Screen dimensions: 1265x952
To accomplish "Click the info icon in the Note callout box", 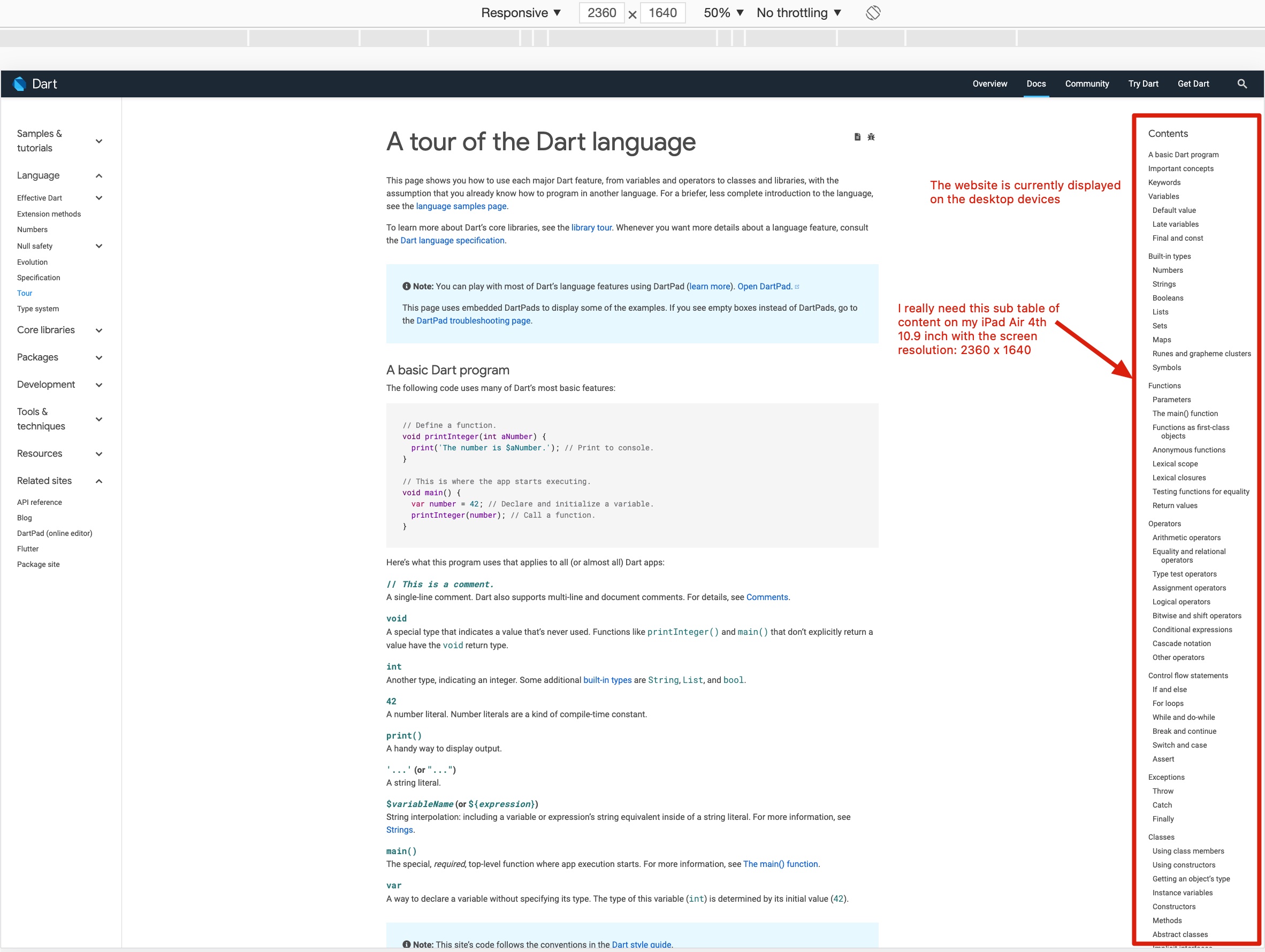I will (407, 286).
